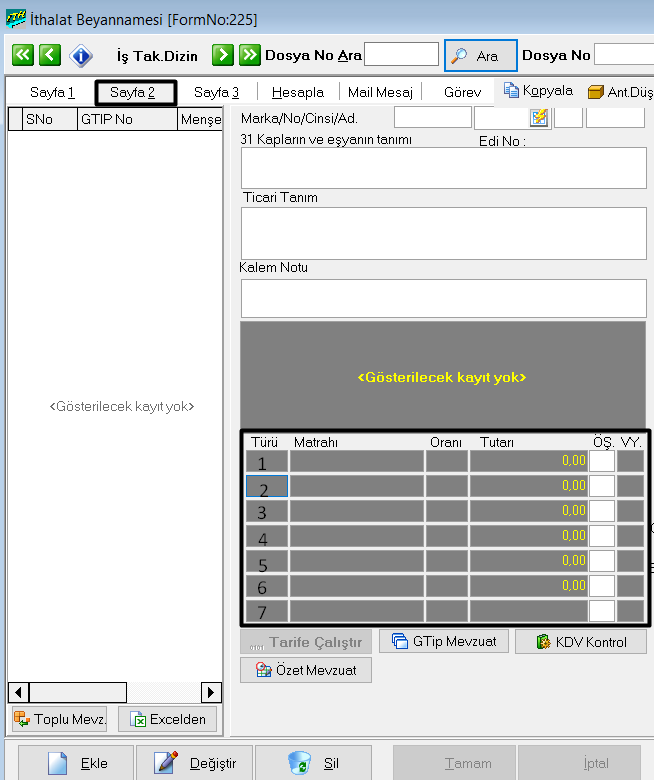Screen dimensions: 654x780
Task: Click the İş Tak.Dizin label
Action: pyautogui.click(x=157, y=56)
